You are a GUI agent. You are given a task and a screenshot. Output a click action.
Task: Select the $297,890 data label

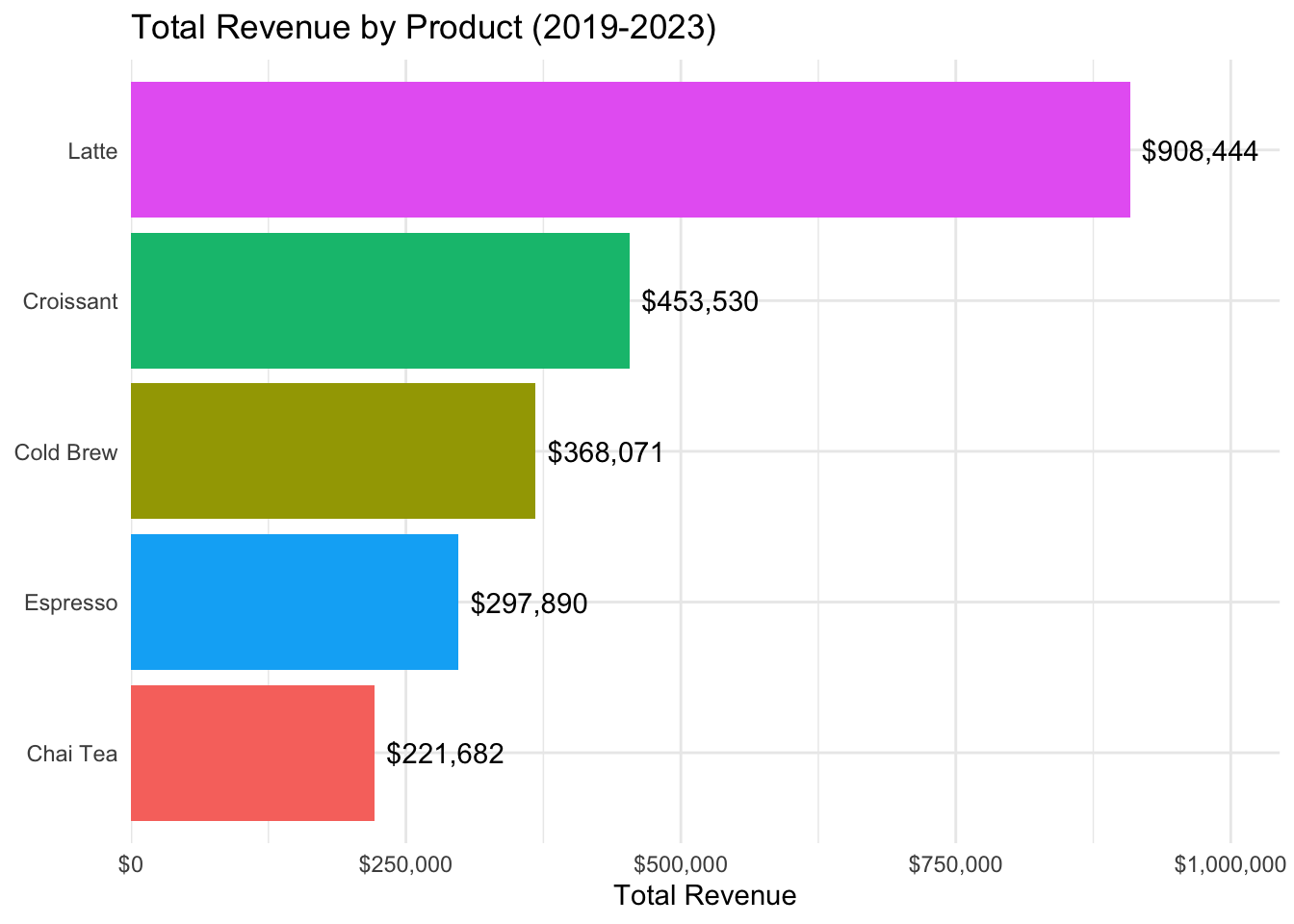pyautogui.click(x=529, y=603)
